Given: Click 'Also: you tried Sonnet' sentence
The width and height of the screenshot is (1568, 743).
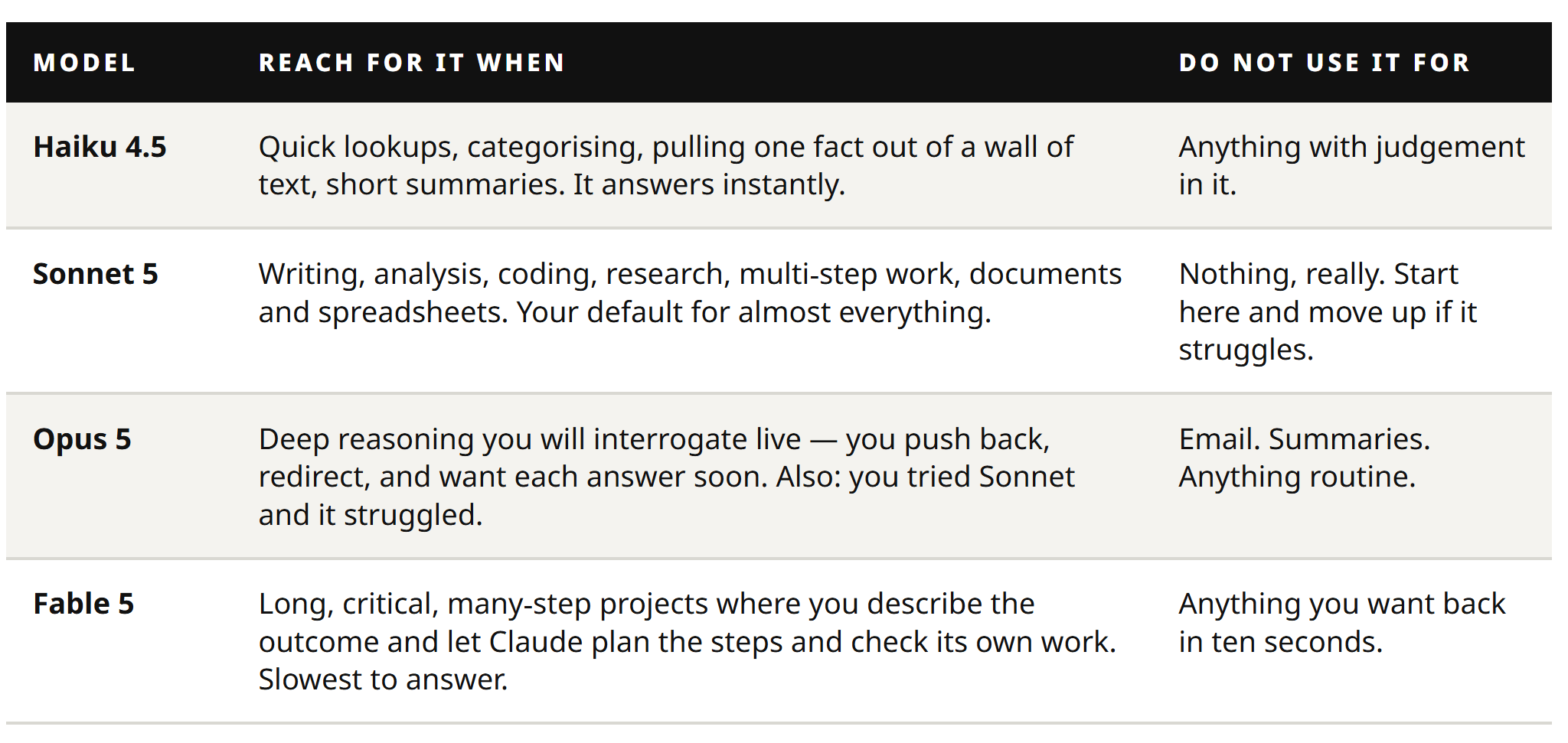Looking at the screenshot, I should (x=925, y=477).
